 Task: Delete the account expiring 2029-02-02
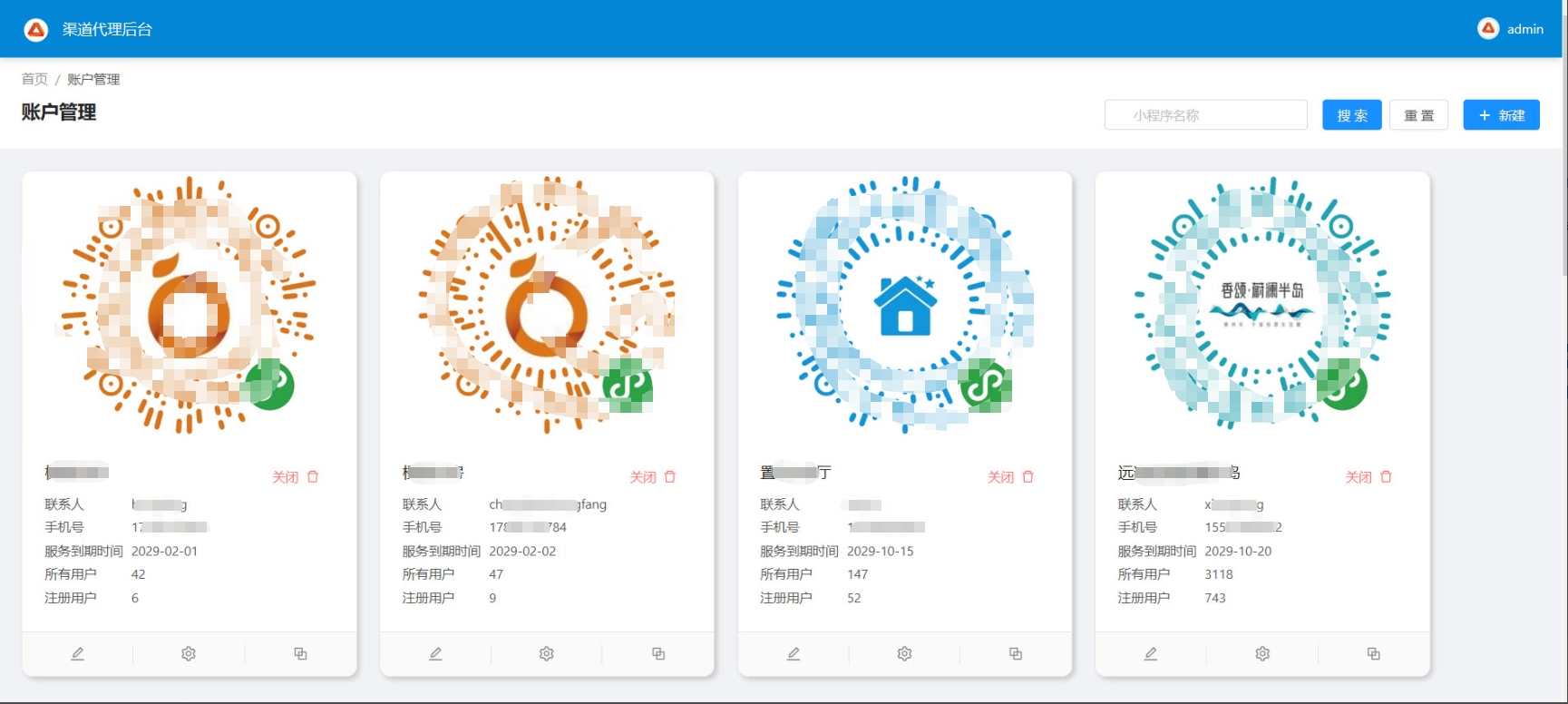(x=670, y=477)
